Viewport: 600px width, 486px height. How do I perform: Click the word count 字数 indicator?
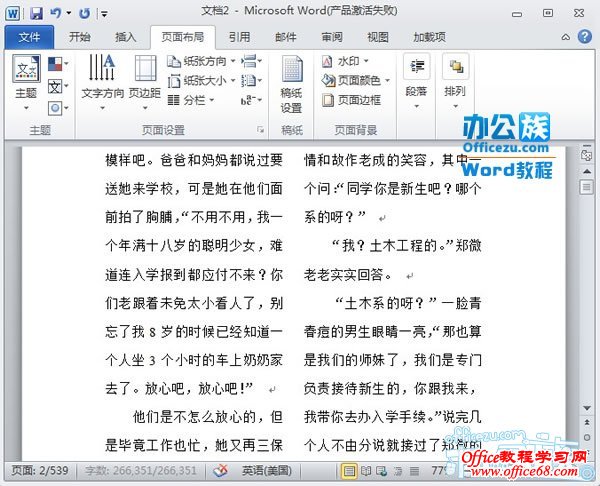pyautogui.click(x=140, y=470)
